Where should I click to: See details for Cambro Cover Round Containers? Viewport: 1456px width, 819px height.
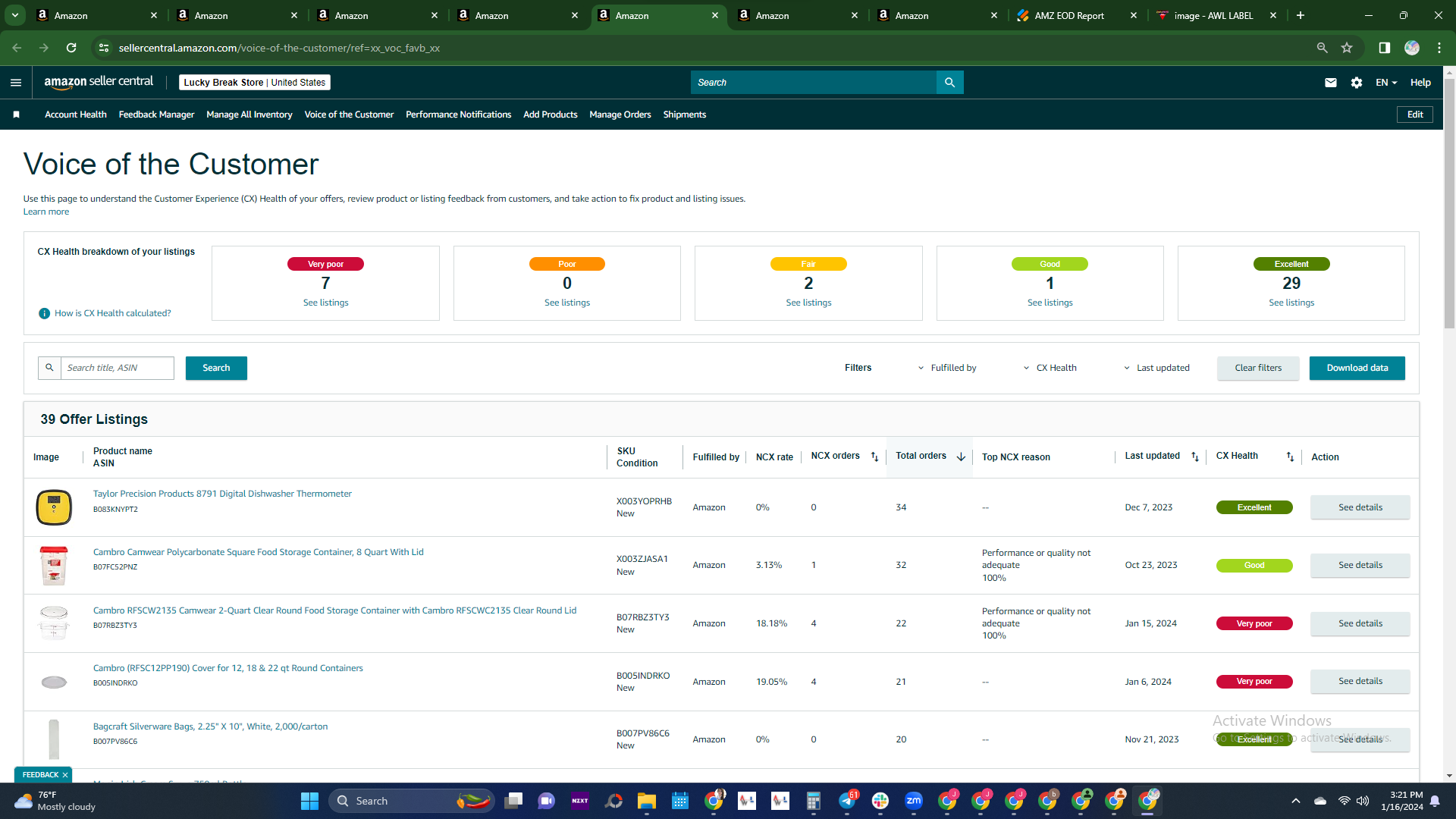[1360, 681]
